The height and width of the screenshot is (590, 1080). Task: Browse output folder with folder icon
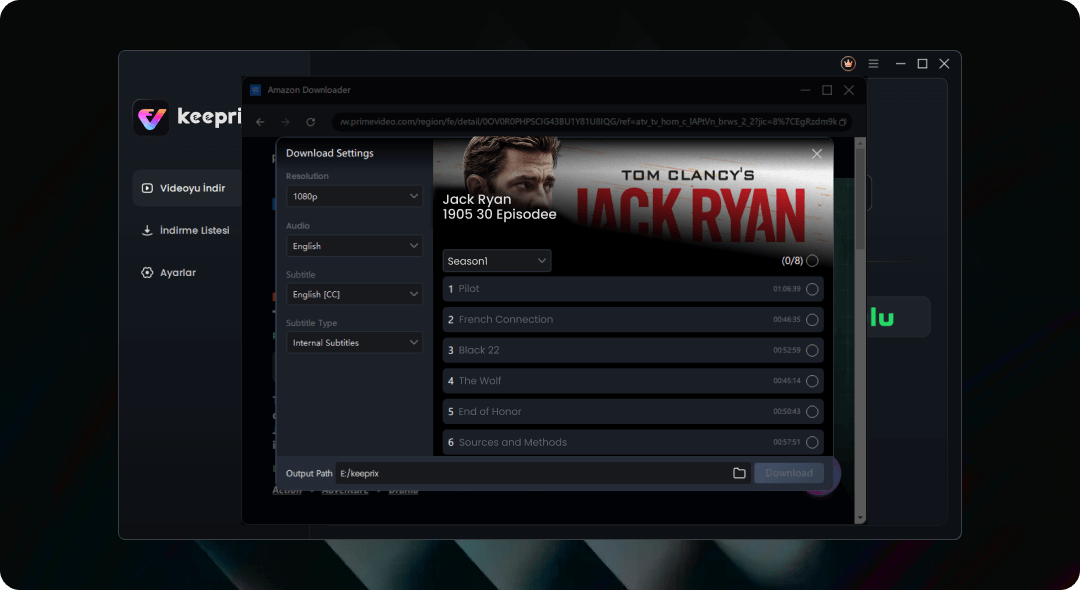pos(739,473)
